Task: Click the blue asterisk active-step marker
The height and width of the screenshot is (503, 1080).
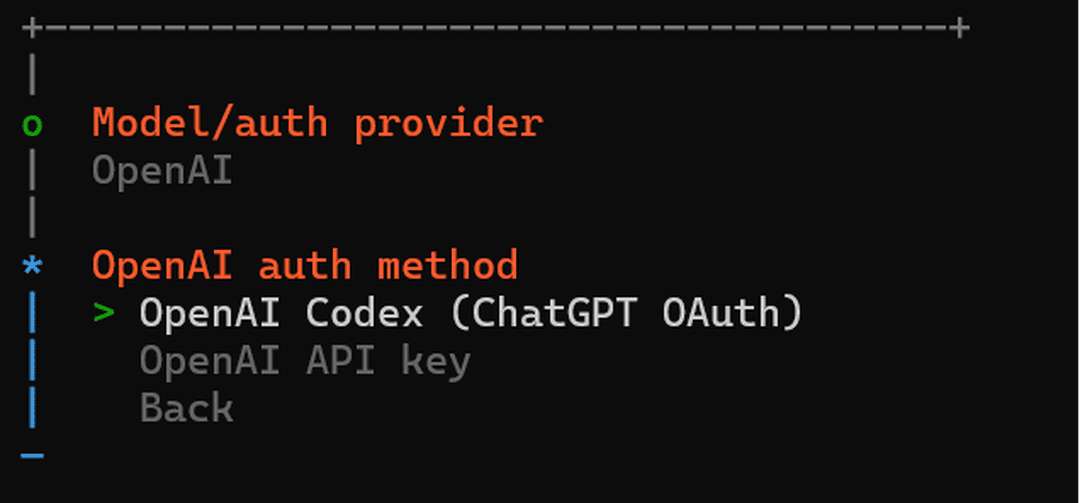Action: (32, 267)
